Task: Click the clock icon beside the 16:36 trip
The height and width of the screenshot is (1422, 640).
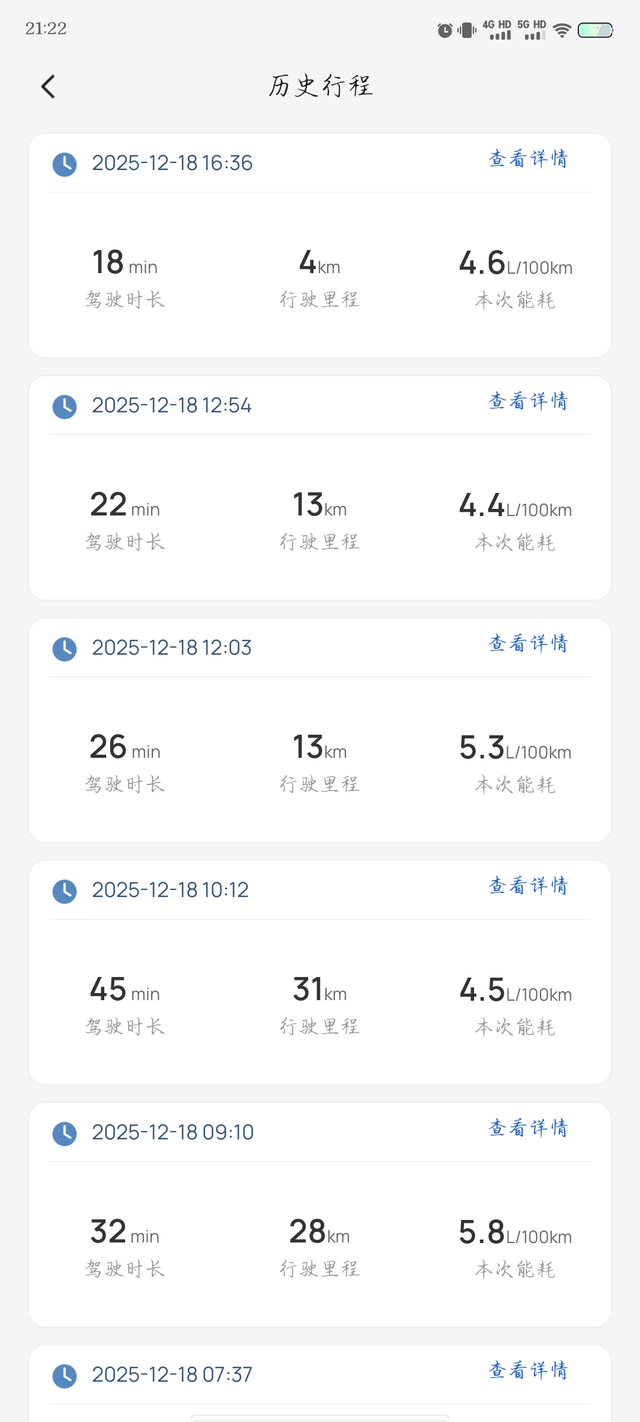Action: point(64,164)
